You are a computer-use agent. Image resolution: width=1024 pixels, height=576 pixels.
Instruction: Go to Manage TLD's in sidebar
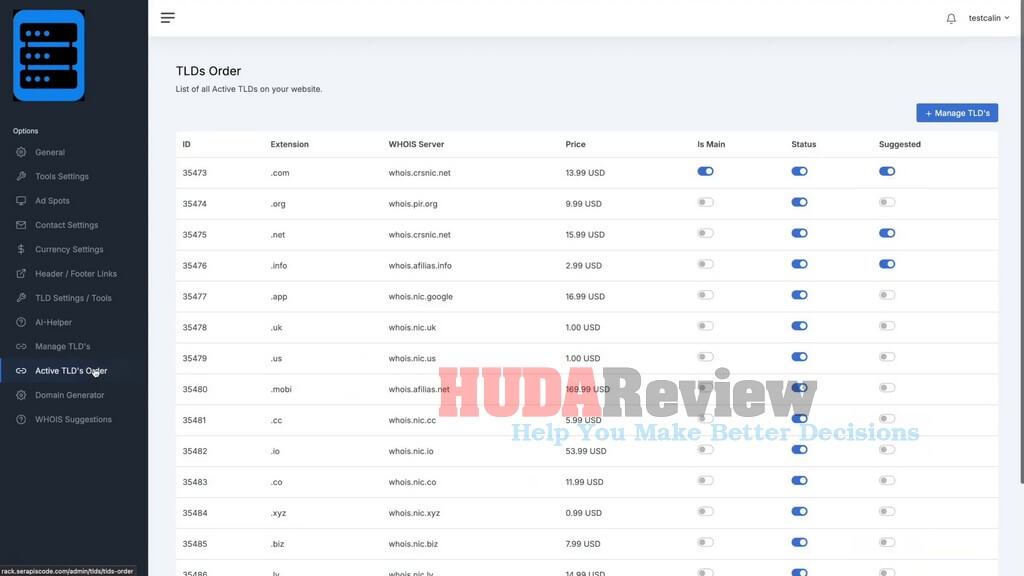(x=63, y=346)
